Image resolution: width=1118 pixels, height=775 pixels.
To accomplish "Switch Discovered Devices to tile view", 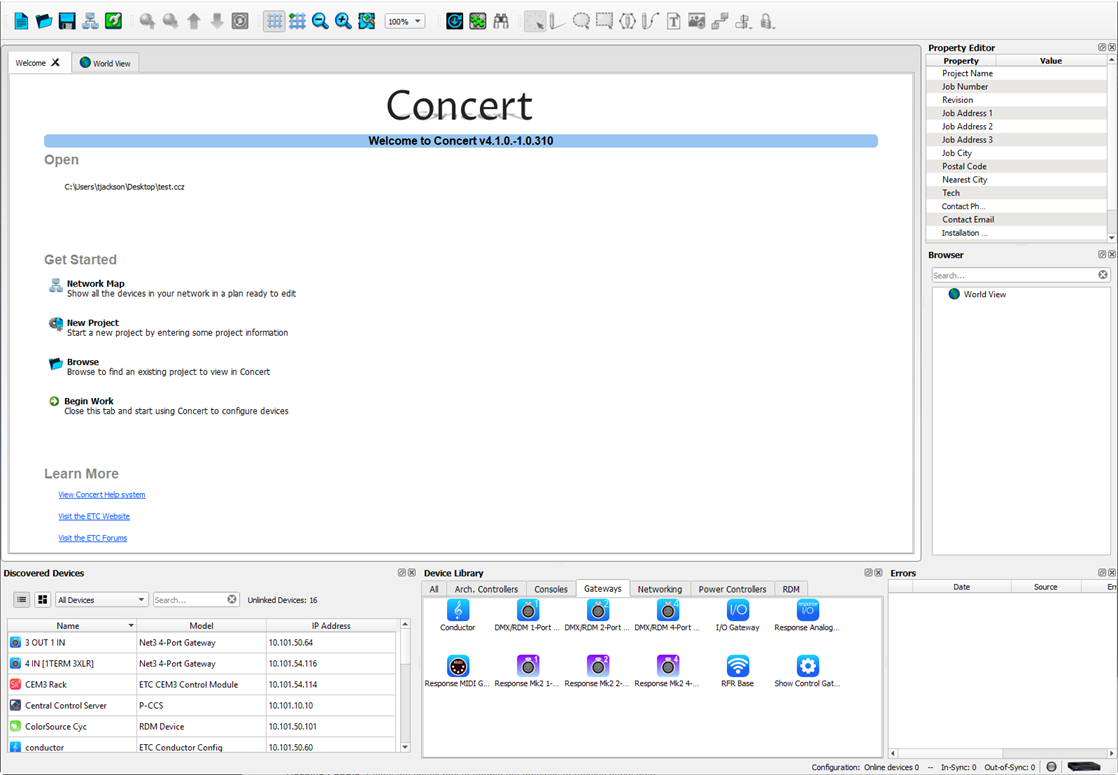I will tap(43, 600).
